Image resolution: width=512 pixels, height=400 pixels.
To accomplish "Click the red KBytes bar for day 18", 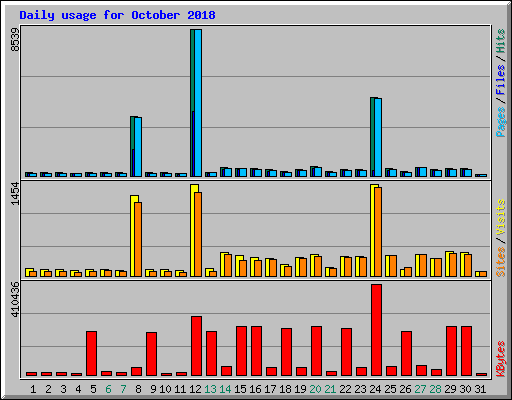I will [286, 352].
